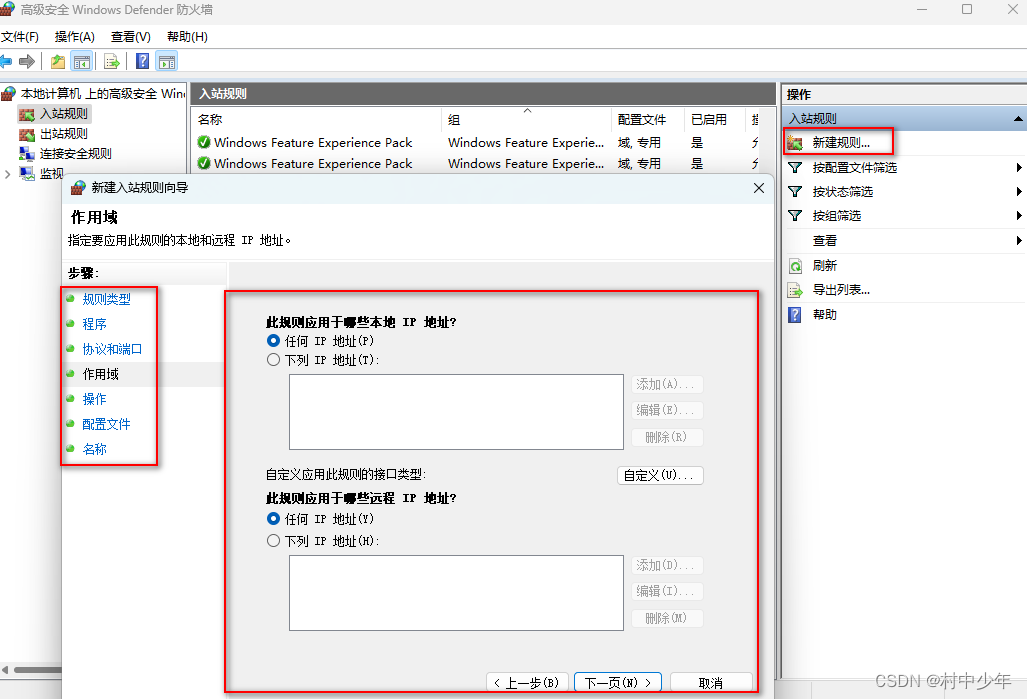Sort rules by 已启用 column header
Image resolution: width=1027 pixels, height=699 pixels.
715,119
